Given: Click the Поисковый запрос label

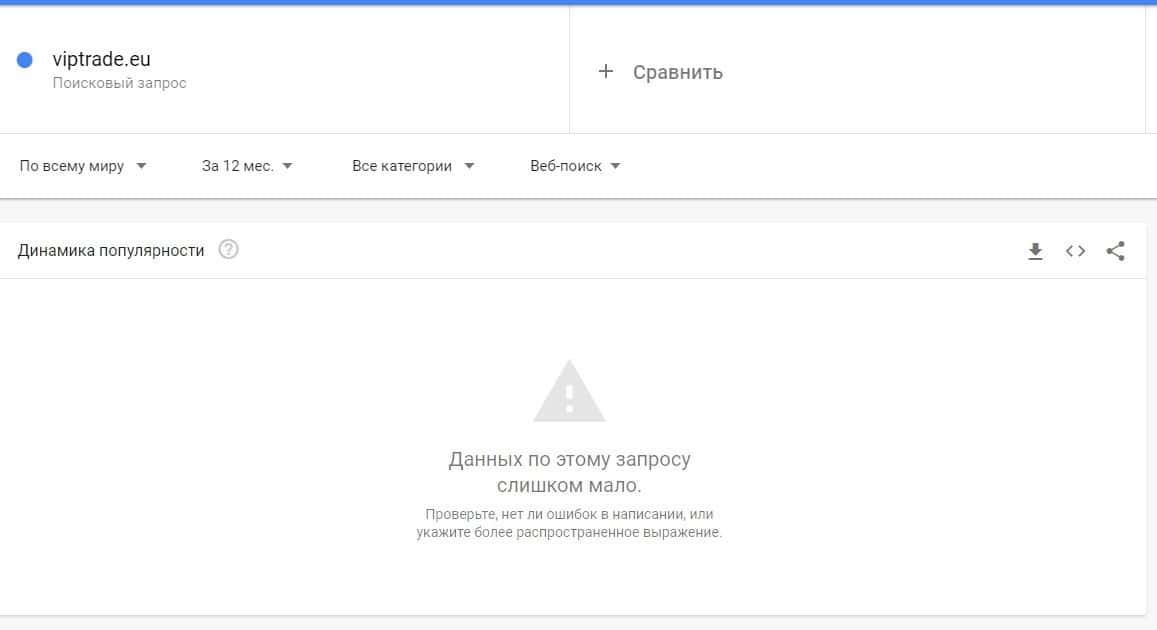Looking at the screenshot, I should pos(119,83).
